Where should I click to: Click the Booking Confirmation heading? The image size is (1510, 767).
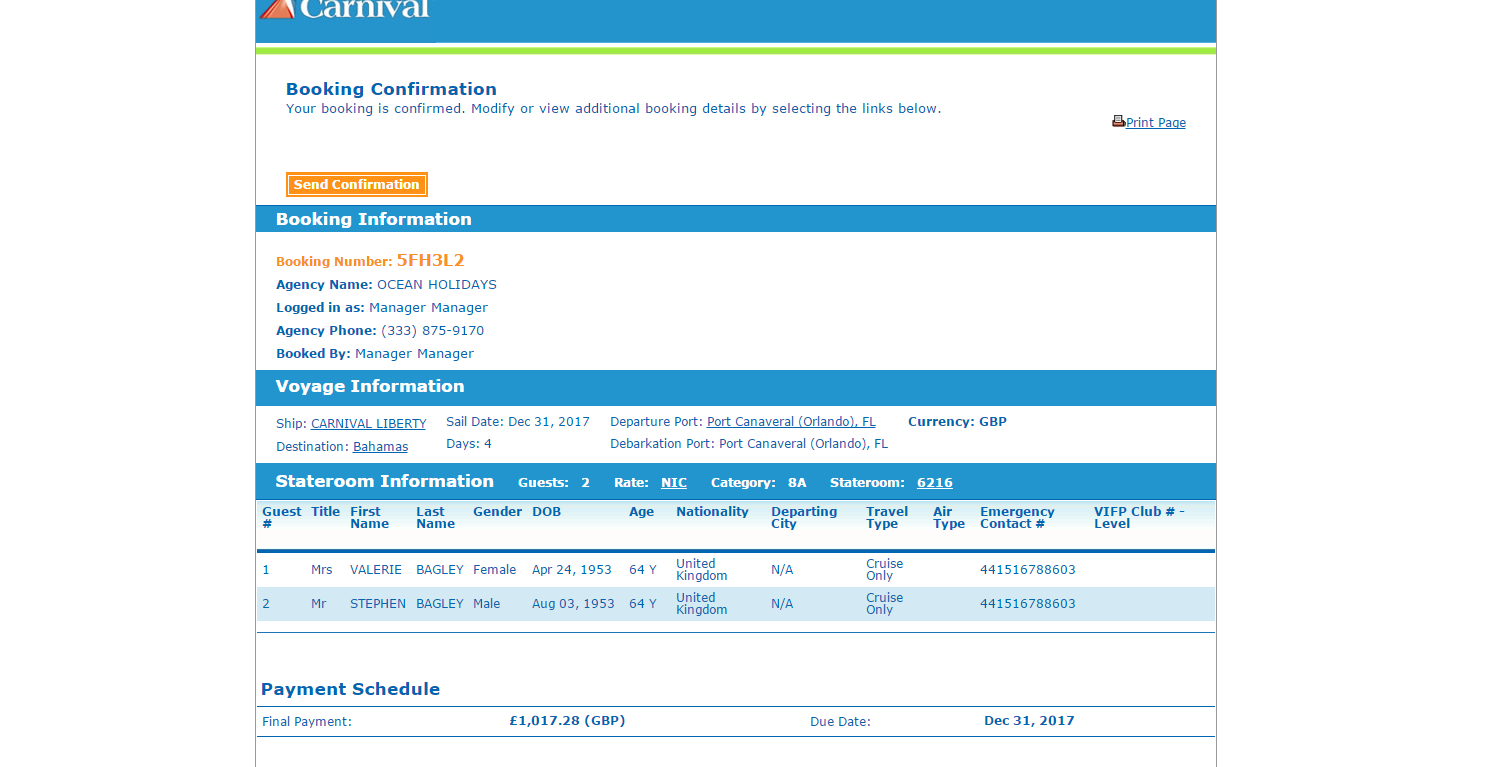pos(391,89)
